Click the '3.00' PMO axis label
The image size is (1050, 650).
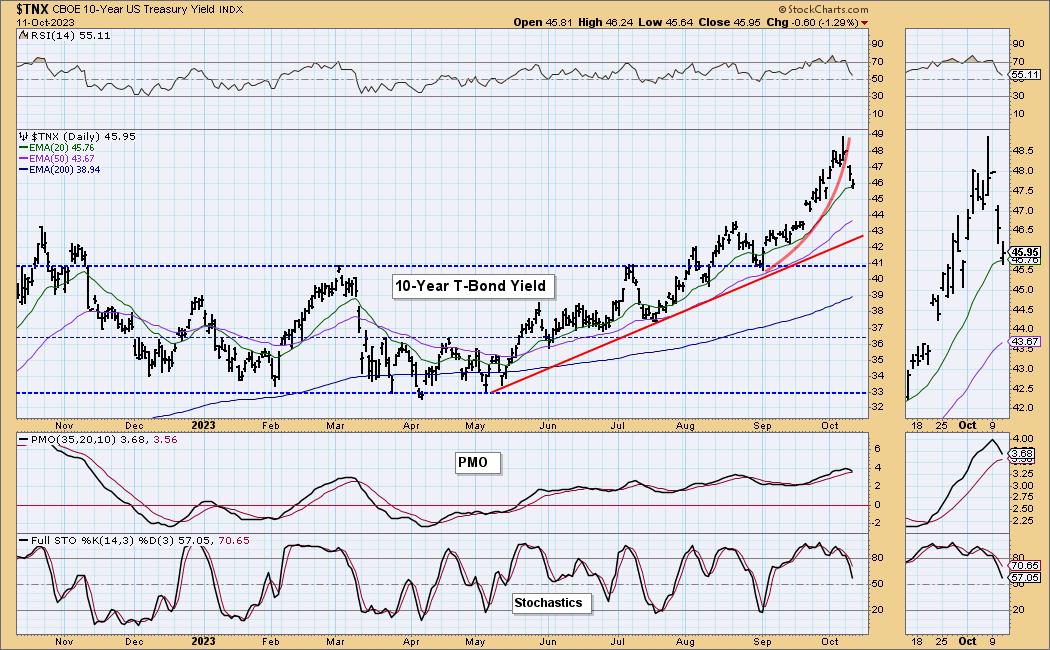[x=1023, y=485]
